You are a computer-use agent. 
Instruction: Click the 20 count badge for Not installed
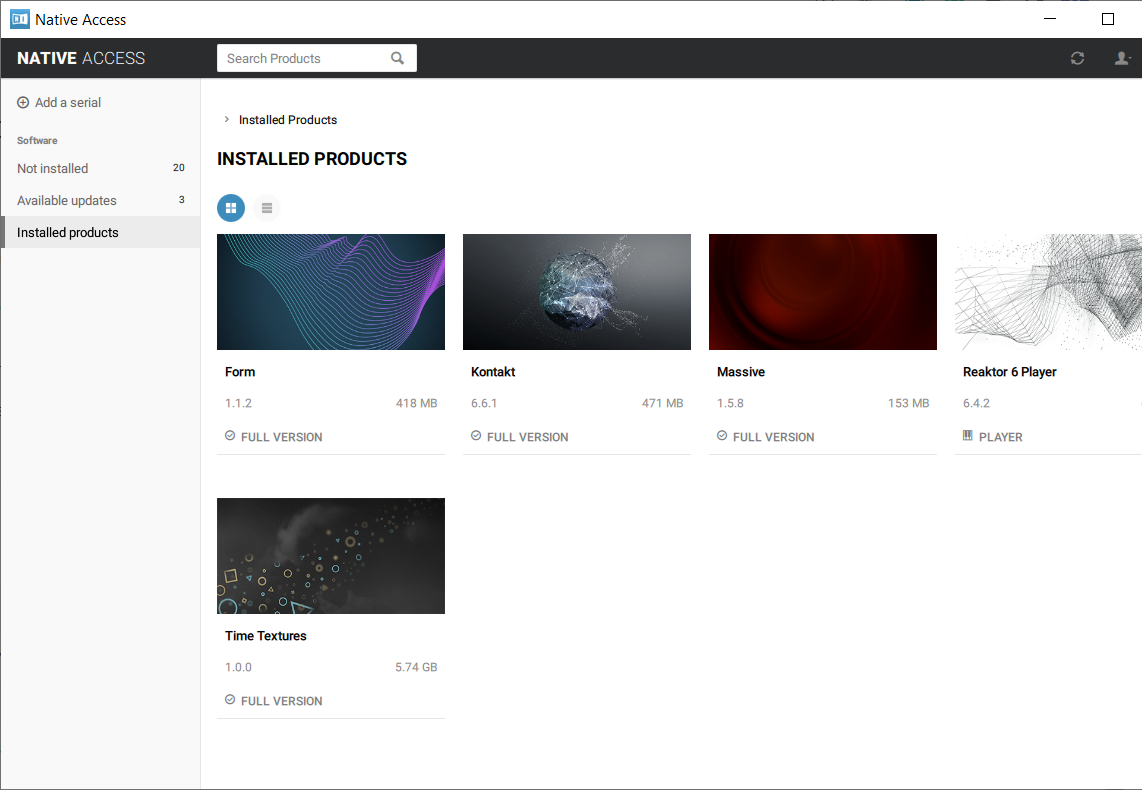pyautogui.click(x=178, y=167)
